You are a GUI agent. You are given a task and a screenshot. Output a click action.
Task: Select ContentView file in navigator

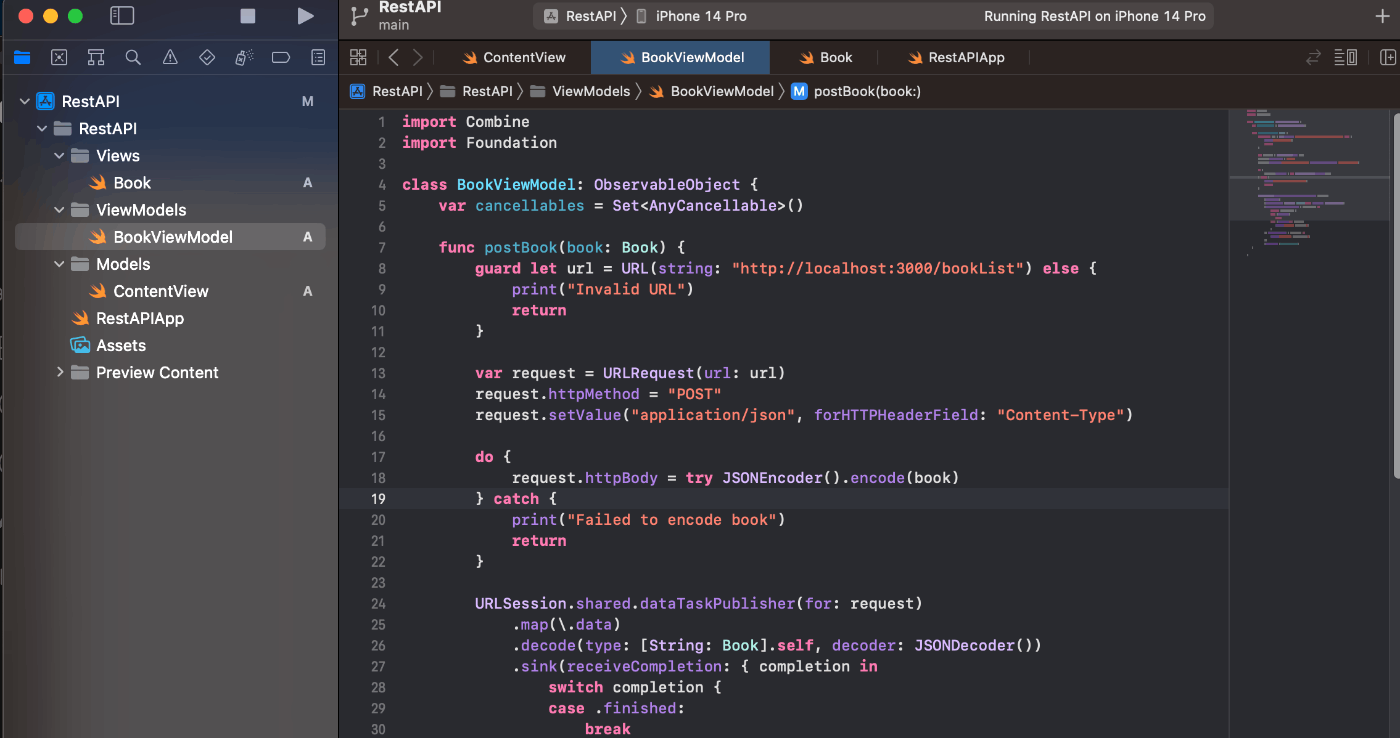(x=170, y=291)
